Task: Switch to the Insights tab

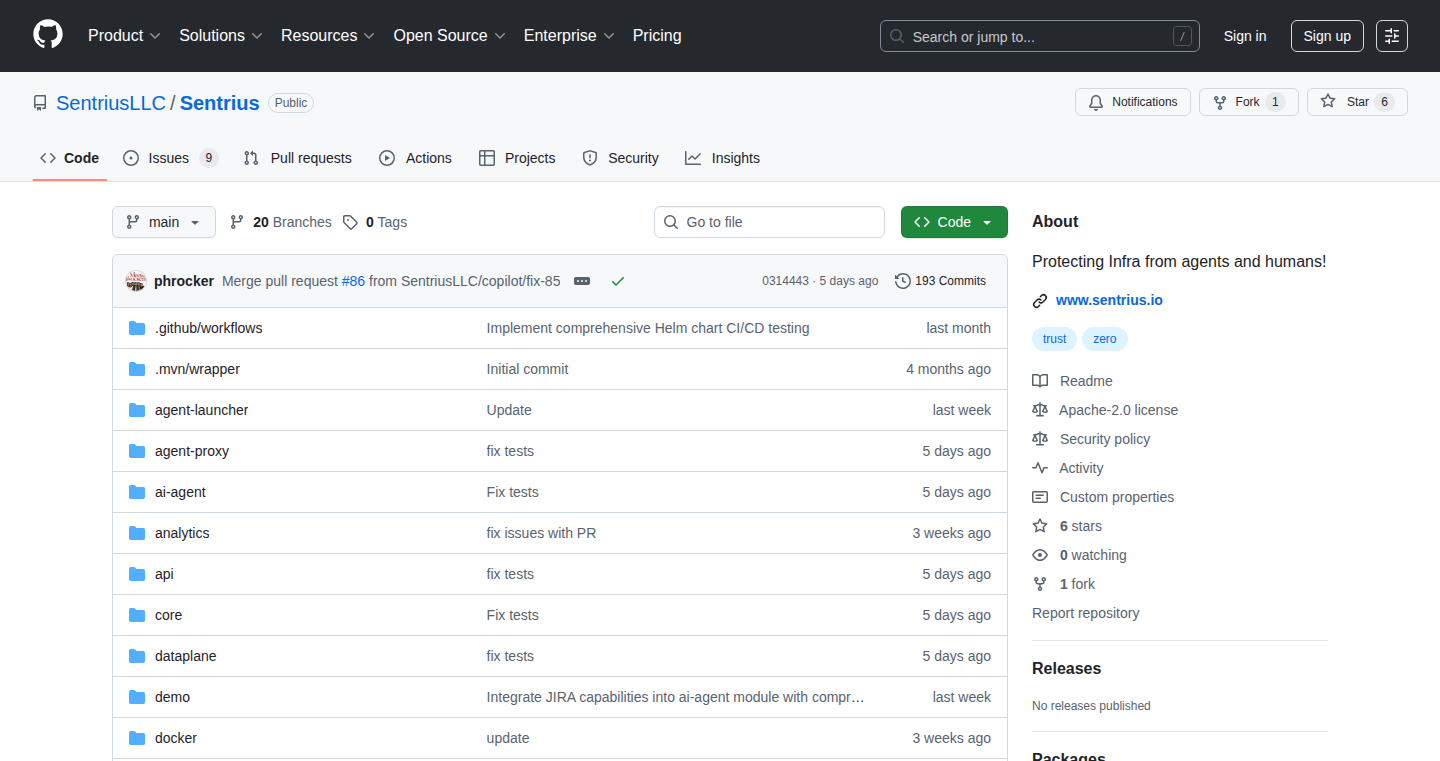Action: click(722, 158)
